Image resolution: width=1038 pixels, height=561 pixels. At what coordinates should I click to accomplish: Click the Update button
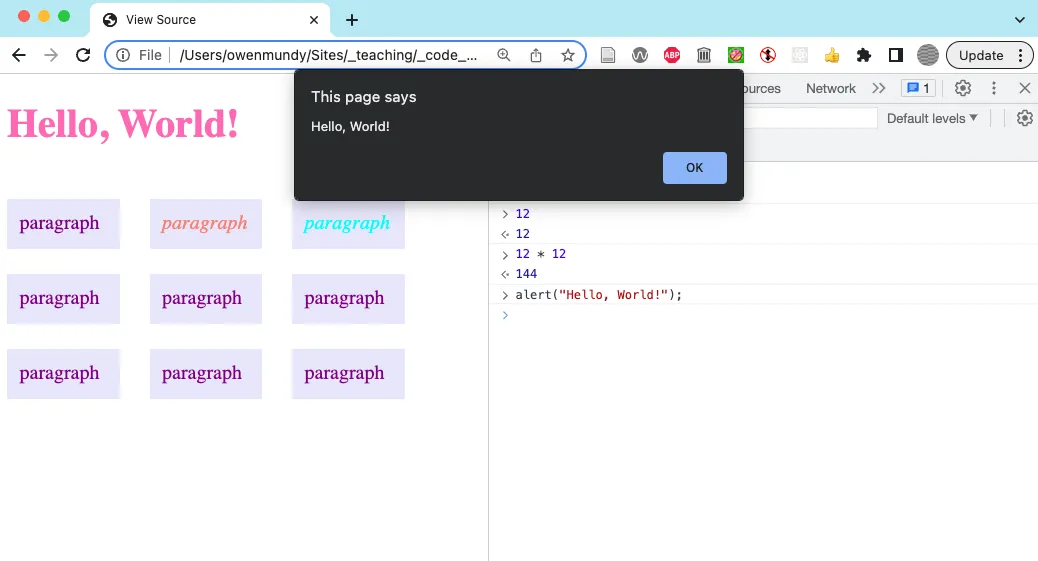(980, 55)
